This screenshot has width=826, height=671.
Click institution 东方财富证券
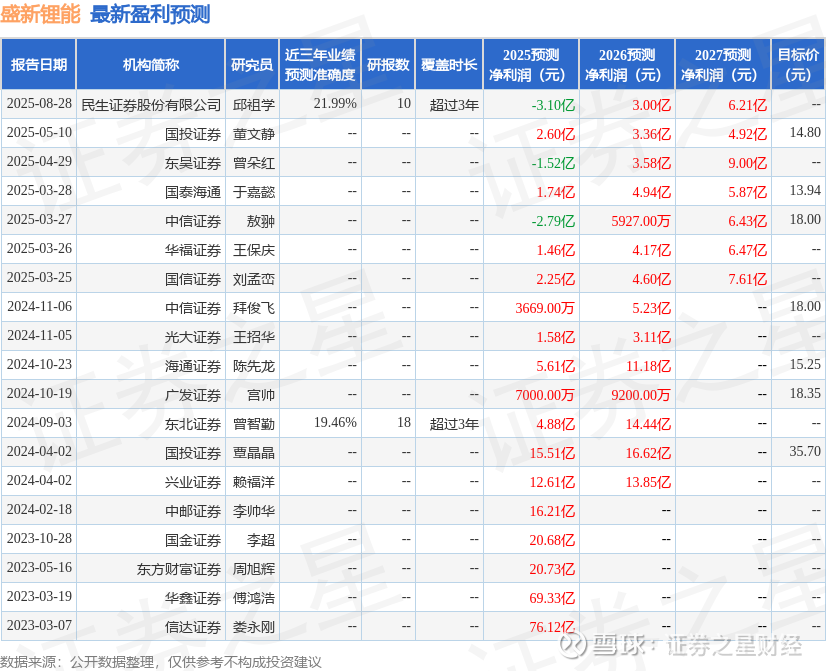(179, 569)
